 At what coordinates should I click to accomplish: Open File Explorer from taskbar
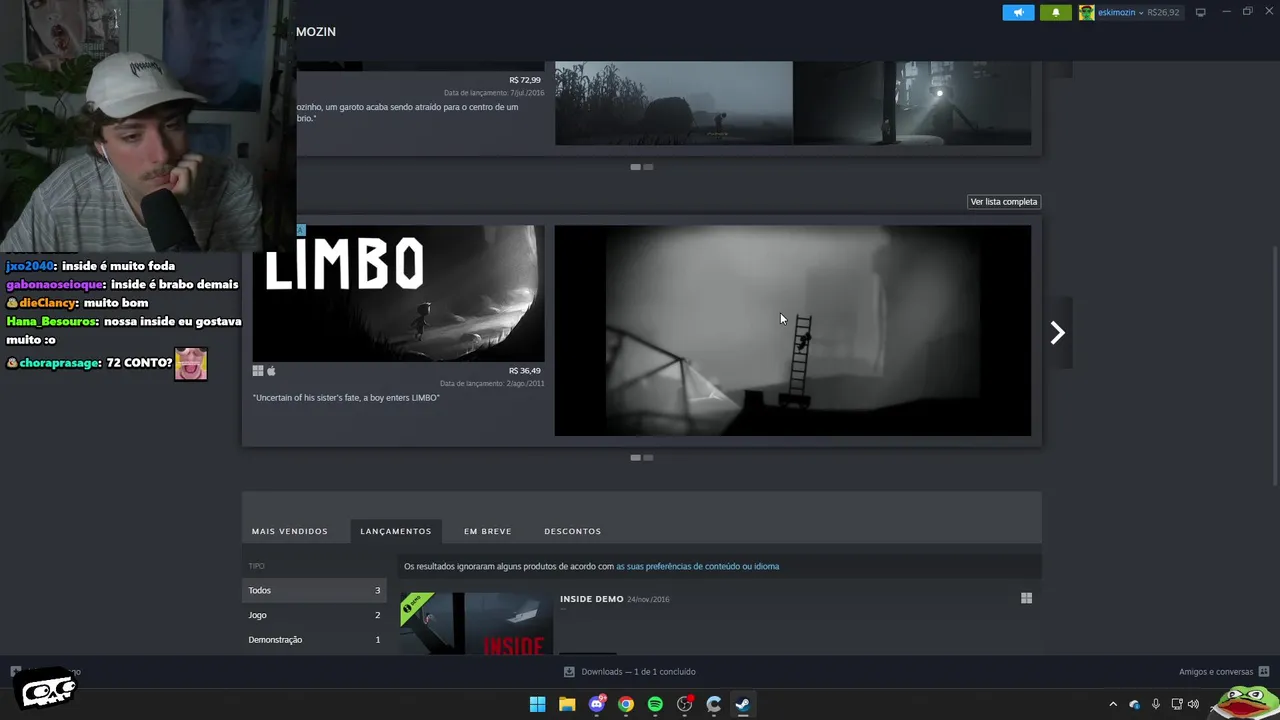click(567, 704)
